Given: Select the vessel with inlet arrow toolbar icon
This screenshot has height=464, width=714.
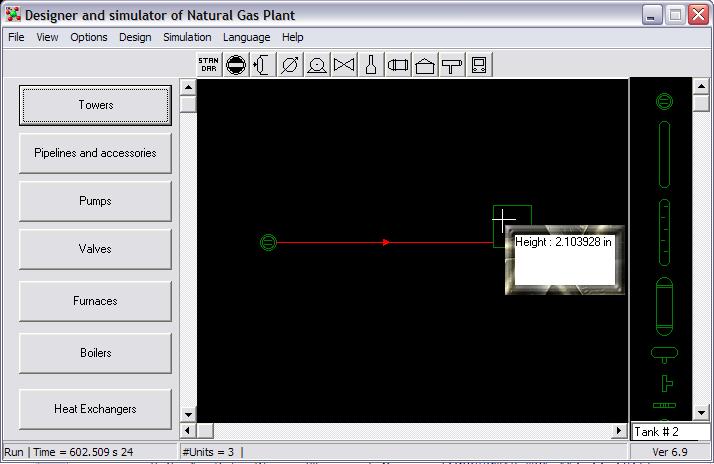Looking at the screenshot, I should pyautogui.click(x=263, y=65).
